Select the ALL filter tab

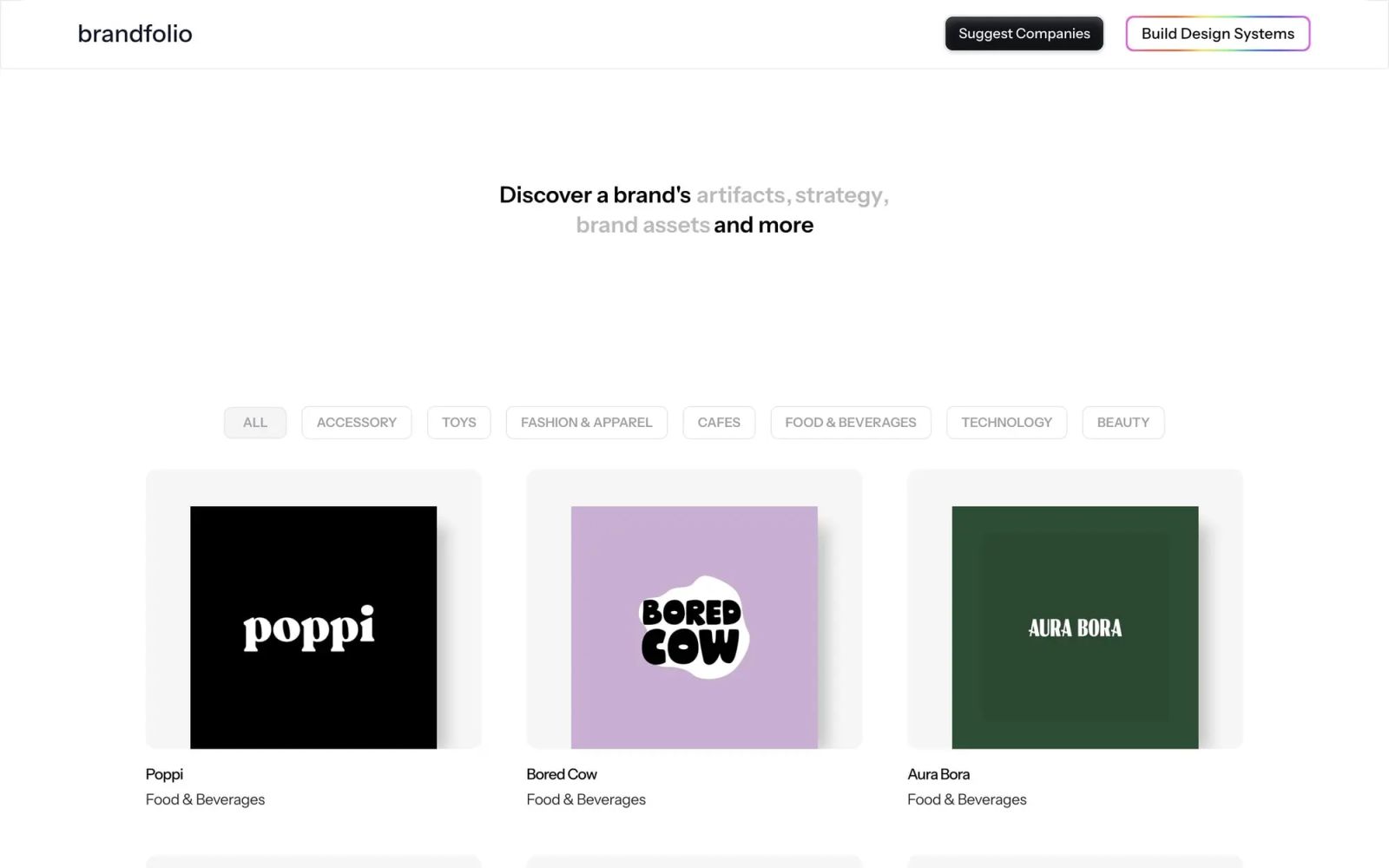pos(255,423)
